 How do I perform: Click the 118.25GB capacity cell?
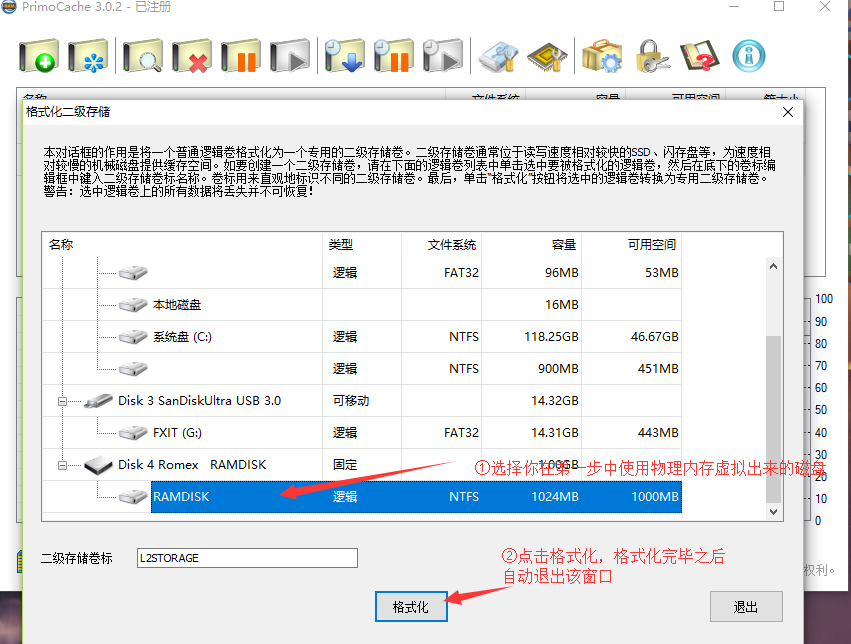[551, 337]
